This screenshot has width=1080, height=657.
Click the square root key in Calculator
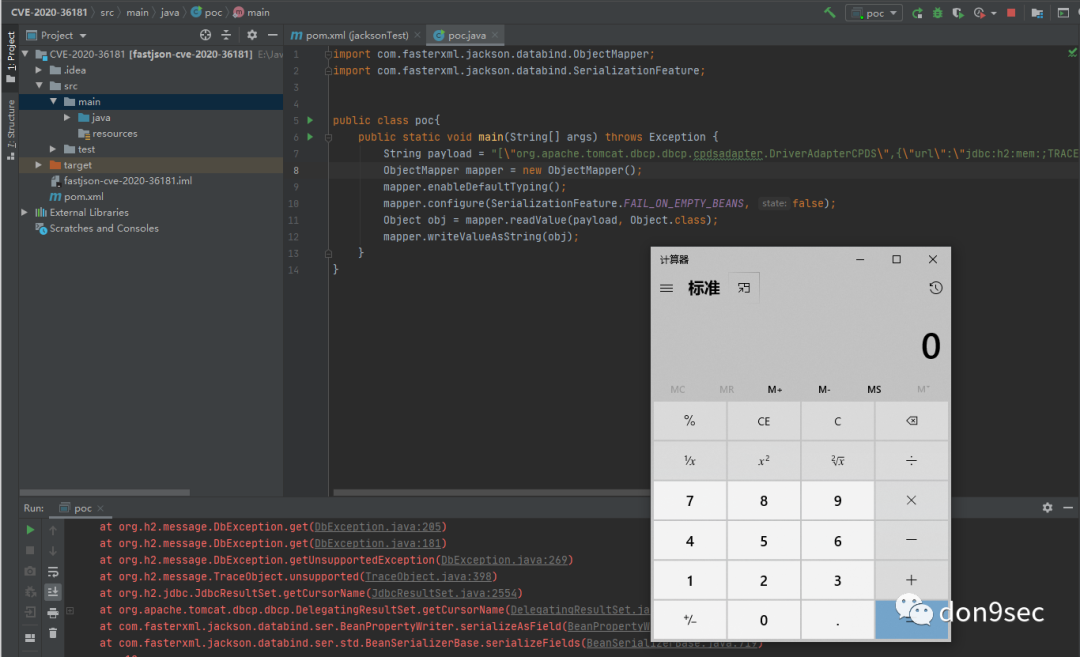[x=838, y=460]
